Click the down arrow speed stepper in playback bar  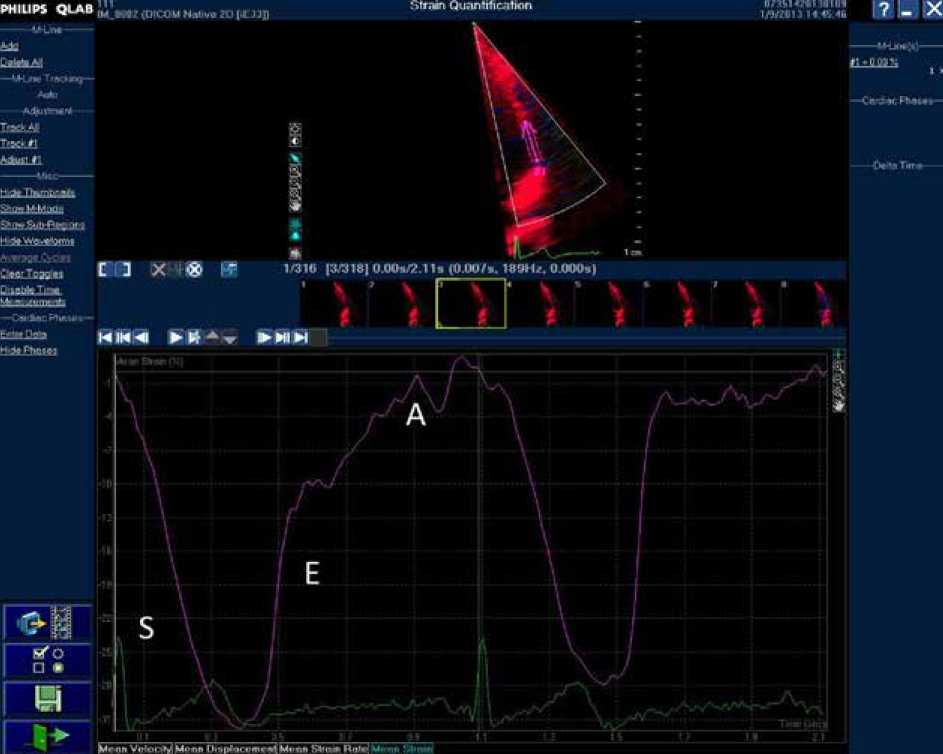[x=229, y=338]
